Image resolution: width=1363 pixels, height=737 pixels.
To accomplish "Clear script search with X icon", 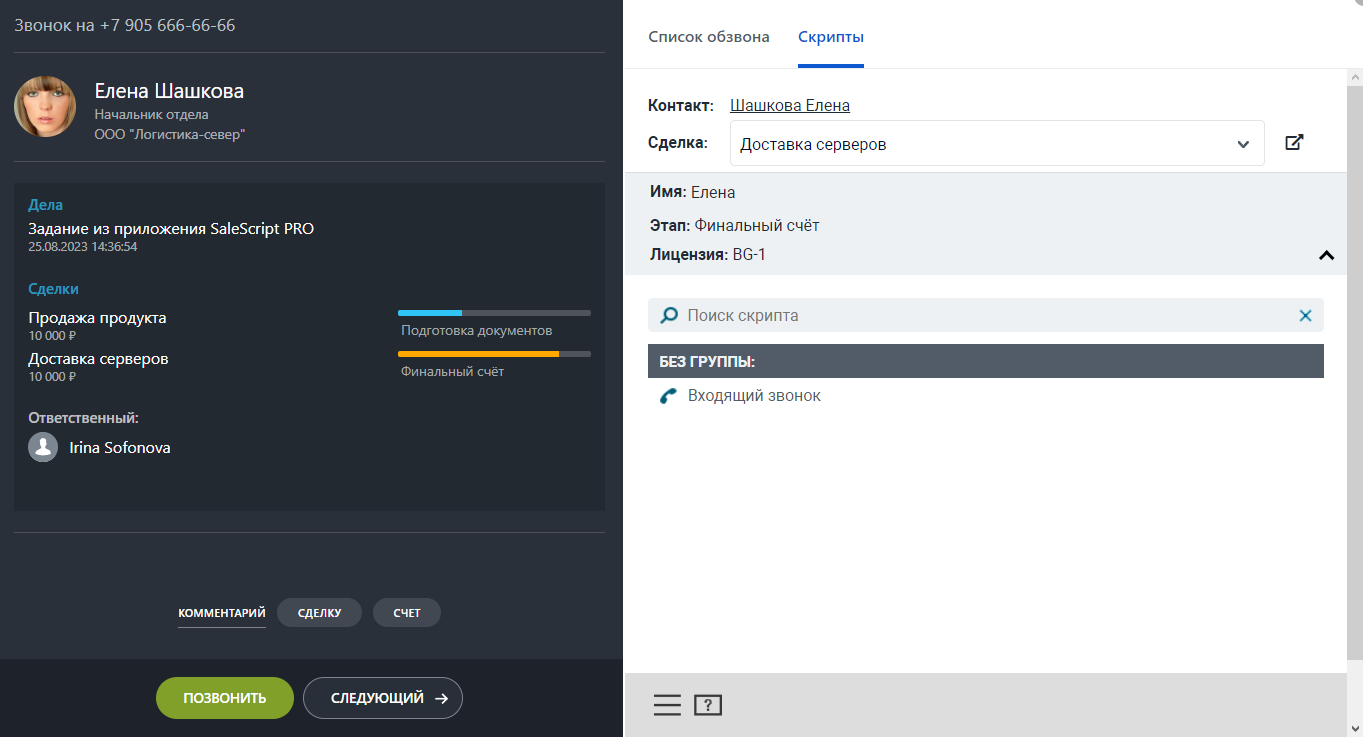I will tap(1305, 316).
